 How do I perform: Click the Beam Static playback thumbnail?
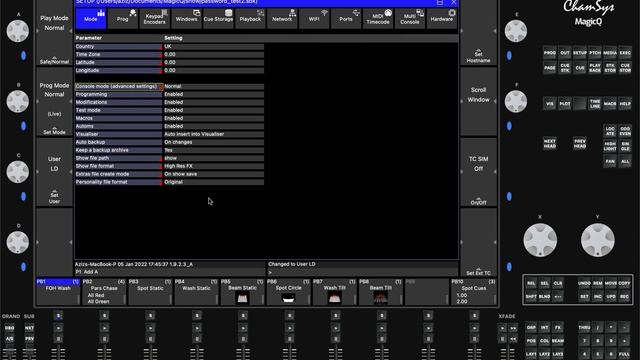(x=242, y=298)
